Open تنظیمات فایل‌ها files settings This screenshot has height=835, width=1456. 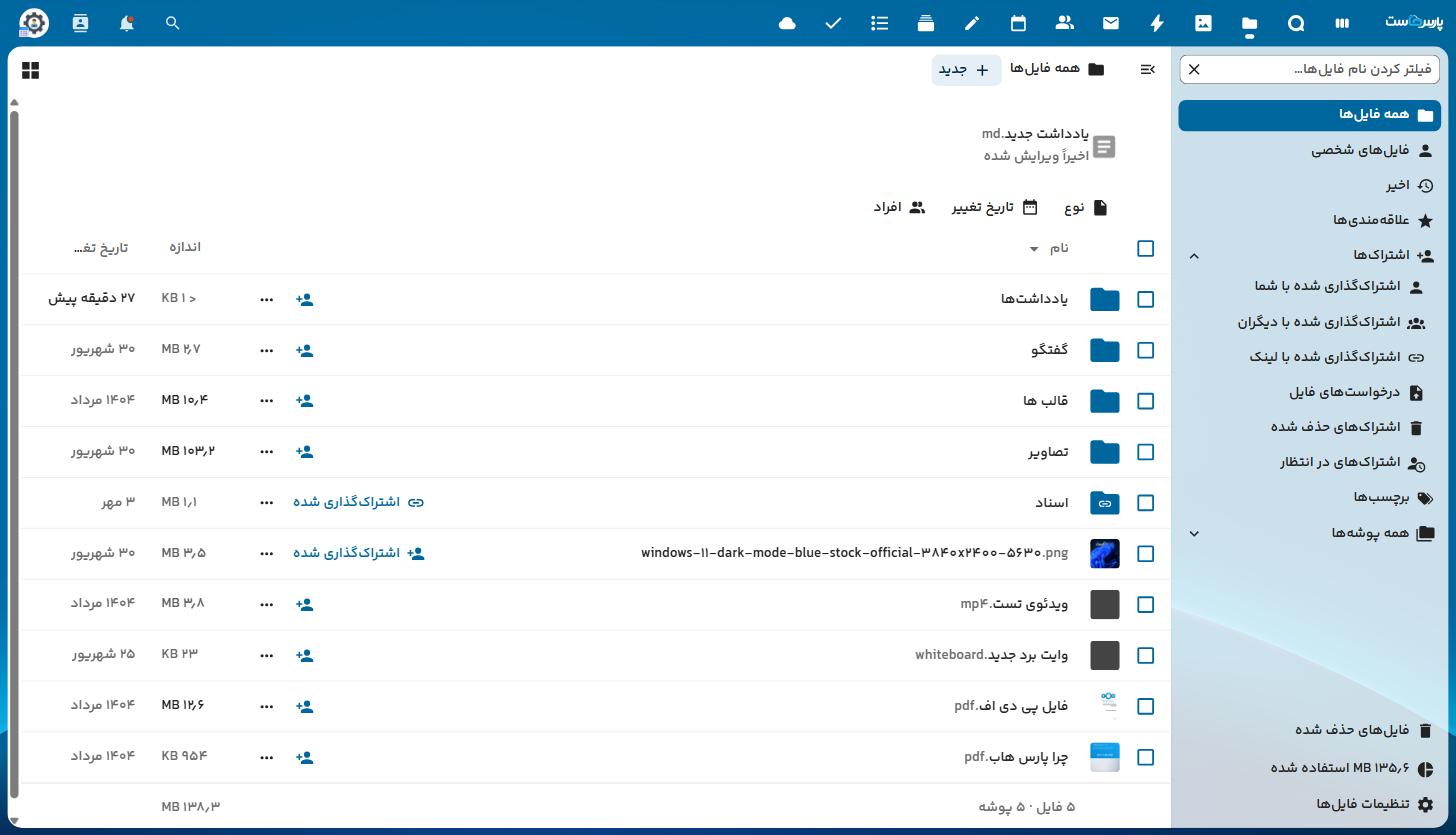pyautogui.click(x=1309, y=804)
